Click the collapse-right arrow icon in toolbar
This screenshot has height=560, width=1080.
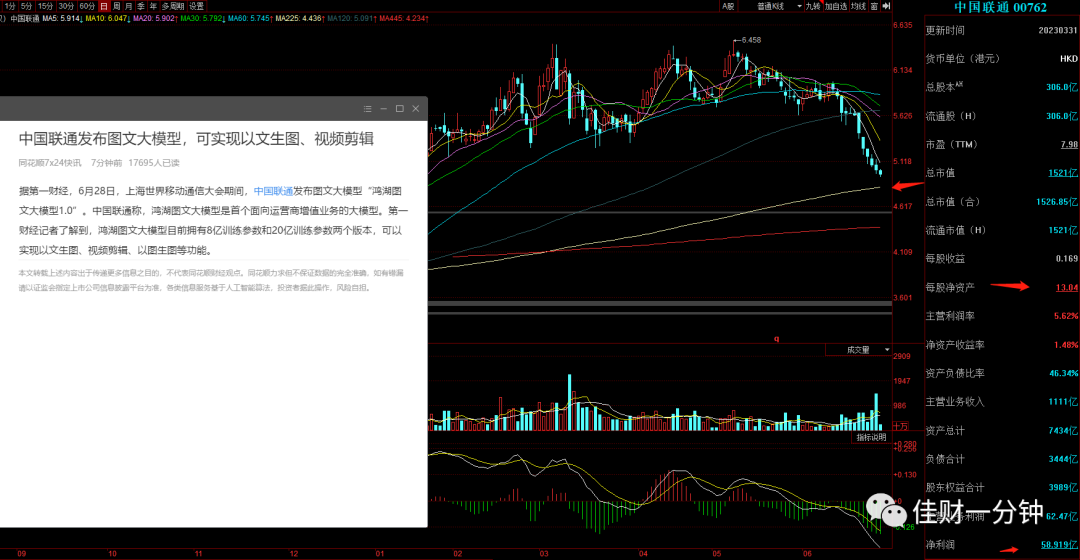886,6
